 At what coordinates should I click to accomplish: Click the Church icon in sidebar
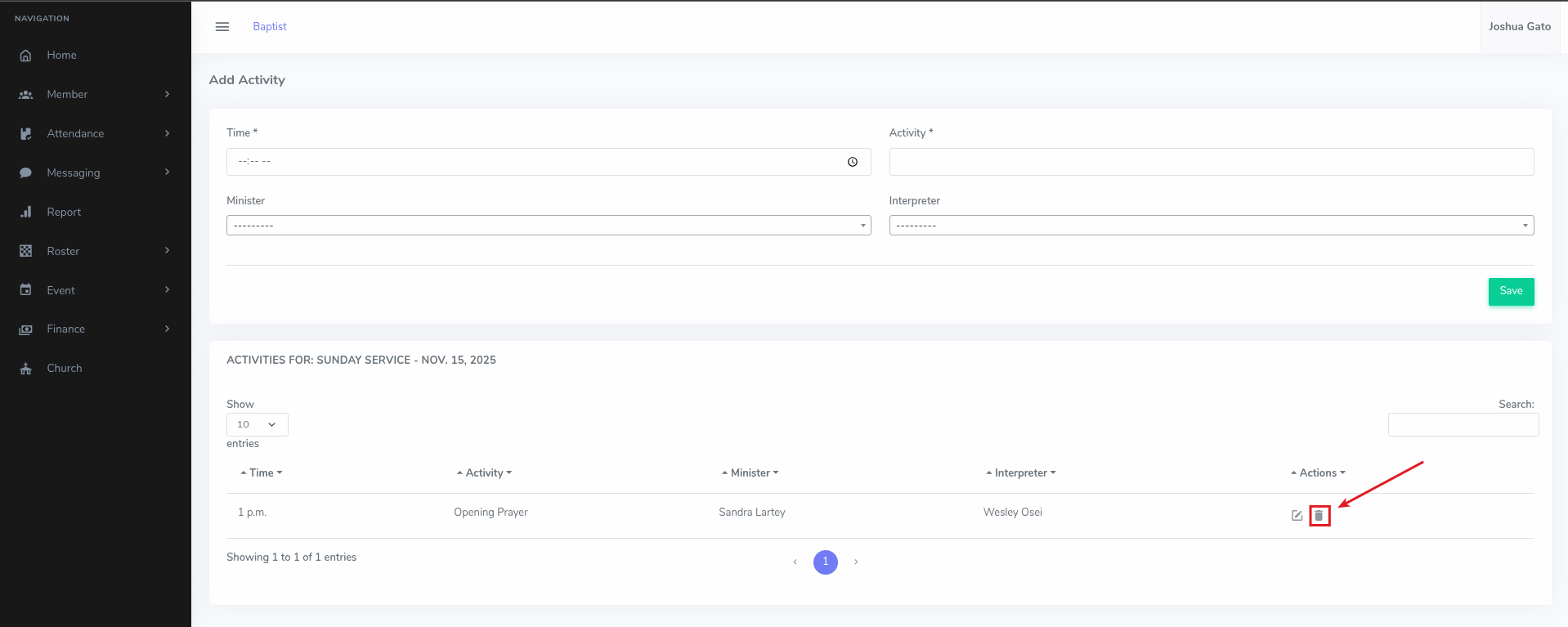[26, 369]
